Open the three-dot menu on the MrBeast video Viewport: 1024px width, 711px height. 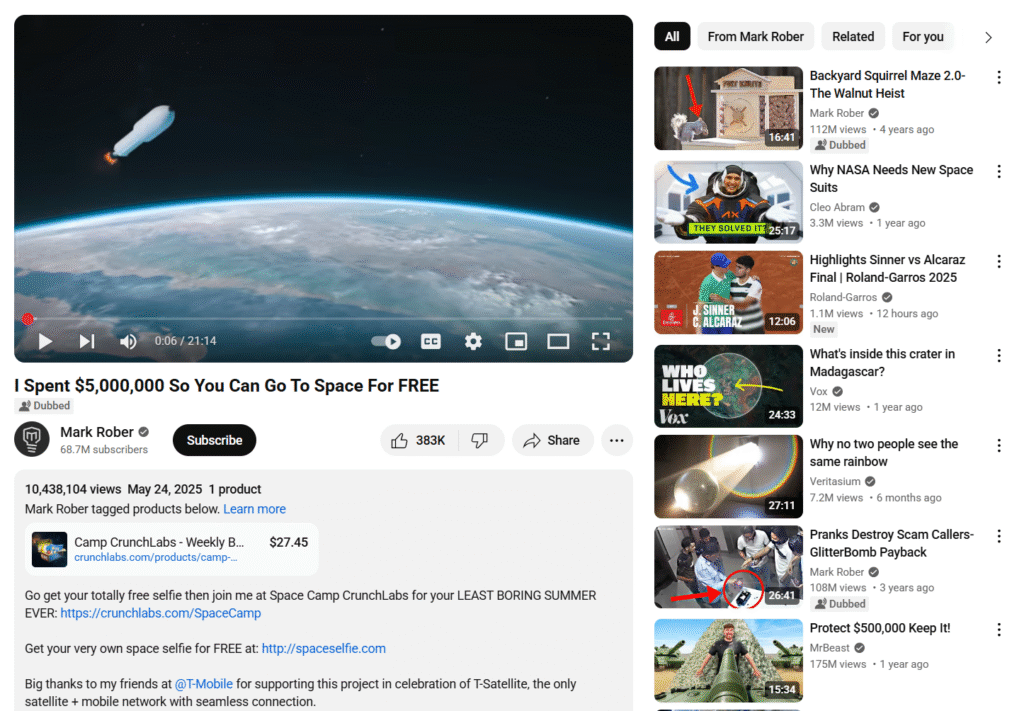coord(999,630)
